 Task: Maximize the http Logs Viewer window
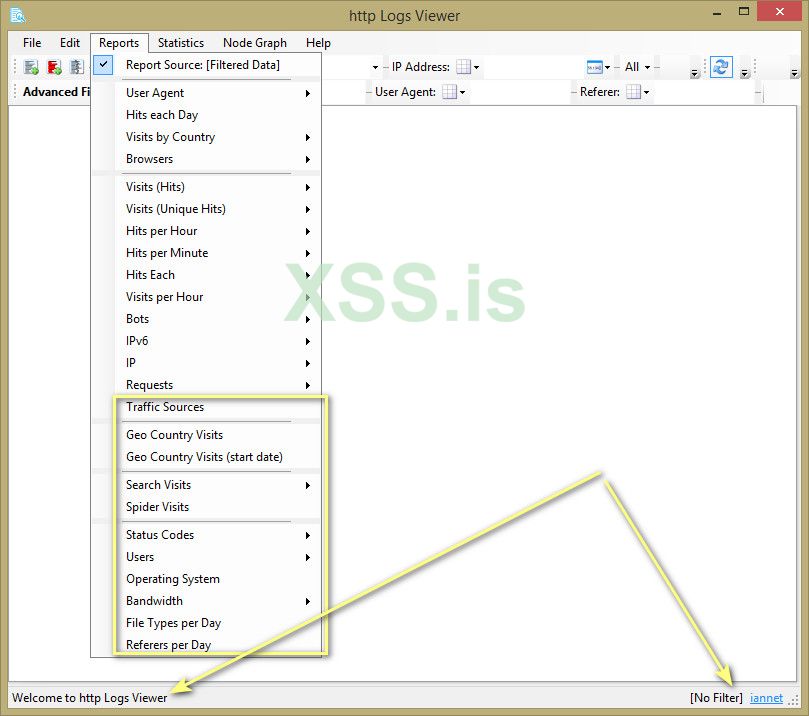pos(744,11)
